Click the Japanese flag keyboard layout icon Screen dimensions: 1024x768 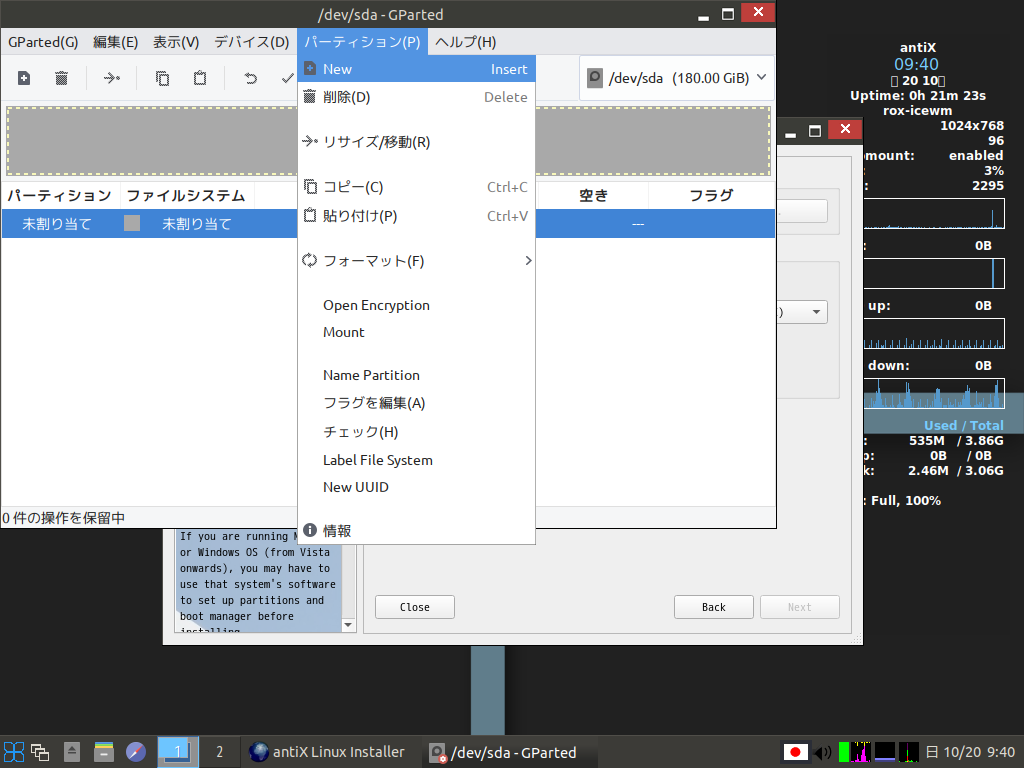tap(795, 752)
